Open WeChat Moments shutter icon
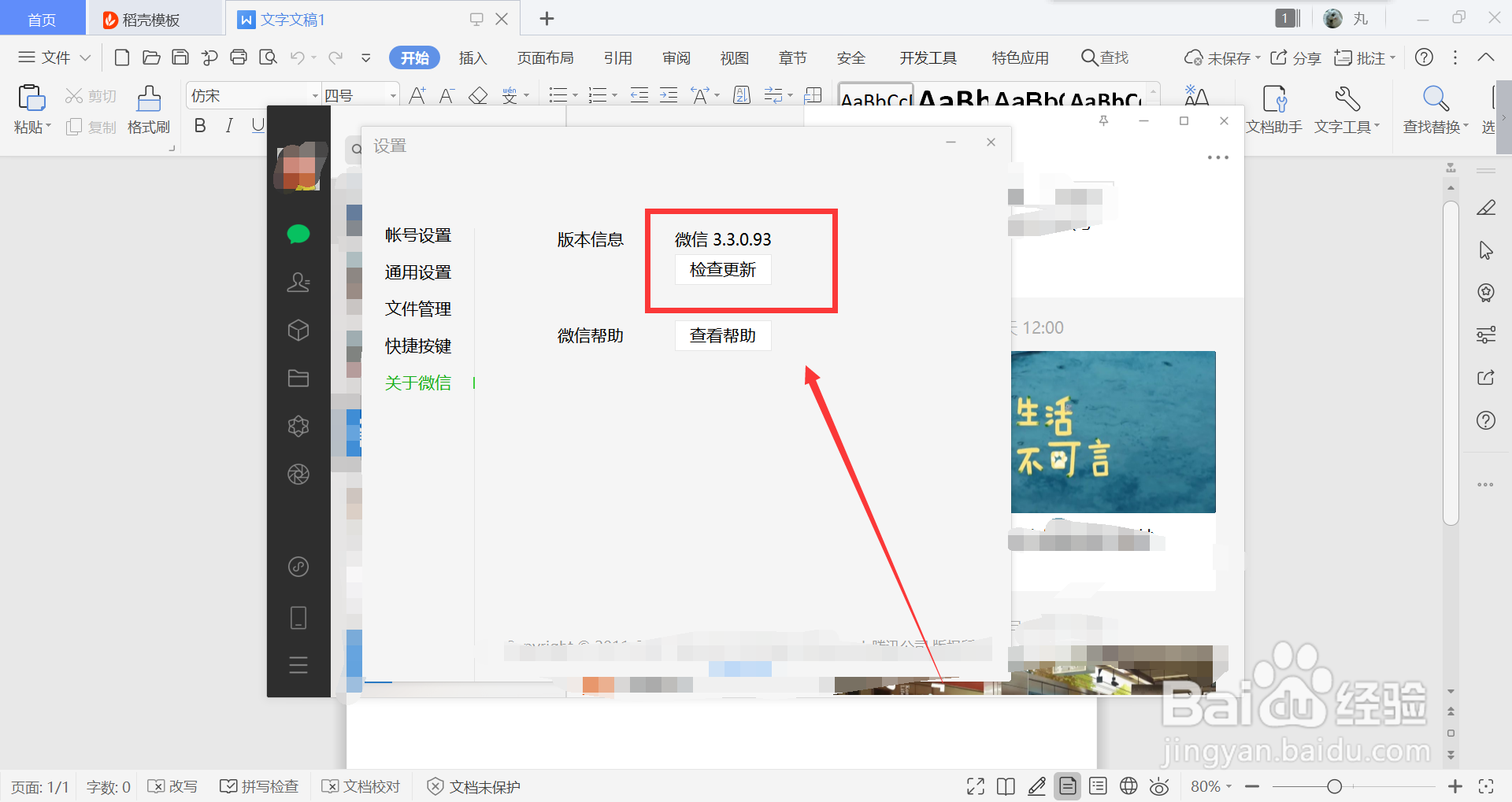This screenshot has height=802, width=1512. point(298,474)
